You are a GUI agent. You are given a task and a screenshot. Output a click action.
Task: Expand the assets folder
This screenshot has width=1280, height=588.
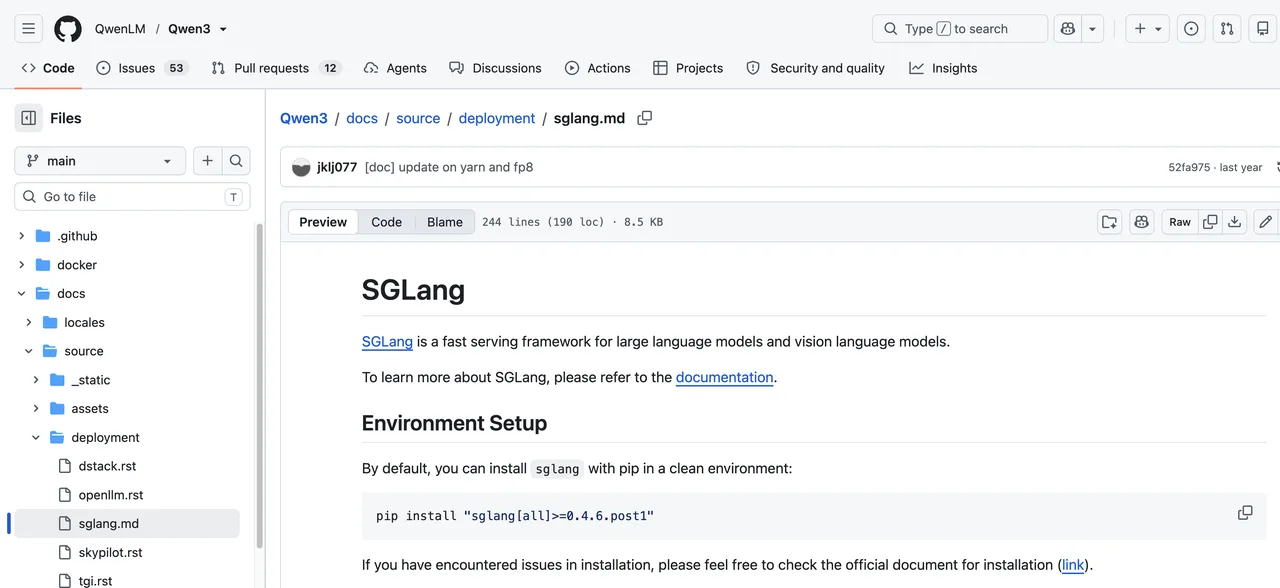[36, 409]
